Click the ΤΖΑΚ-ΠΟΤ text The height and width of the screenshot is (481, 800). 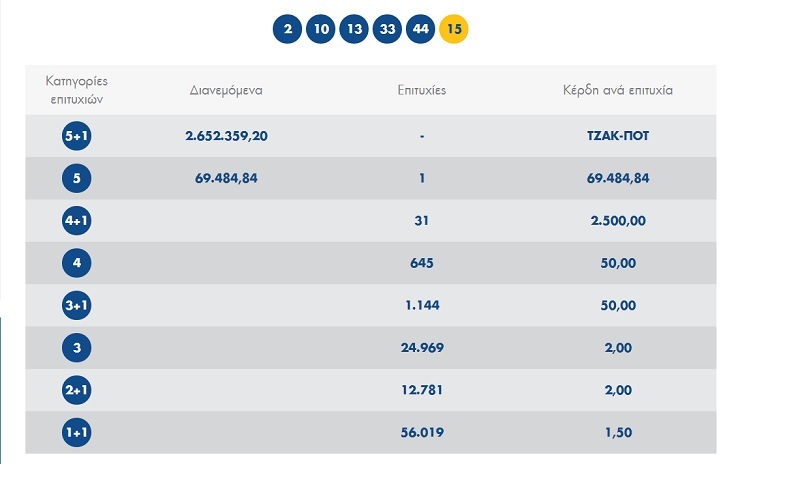(x=618, y=136)
